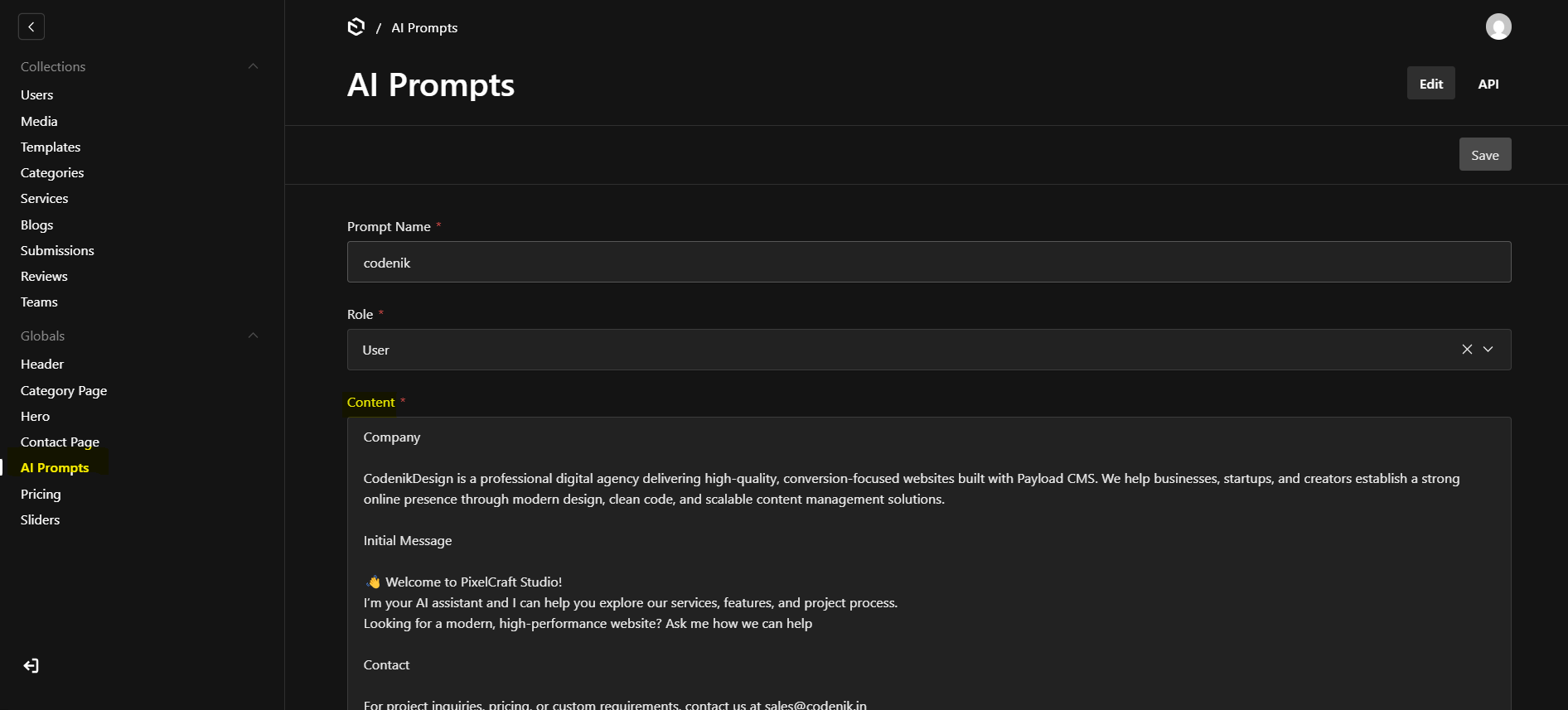Collapse the sidebar with the back chevron
Screen dimensions: 1568x710
coord(31,27)
